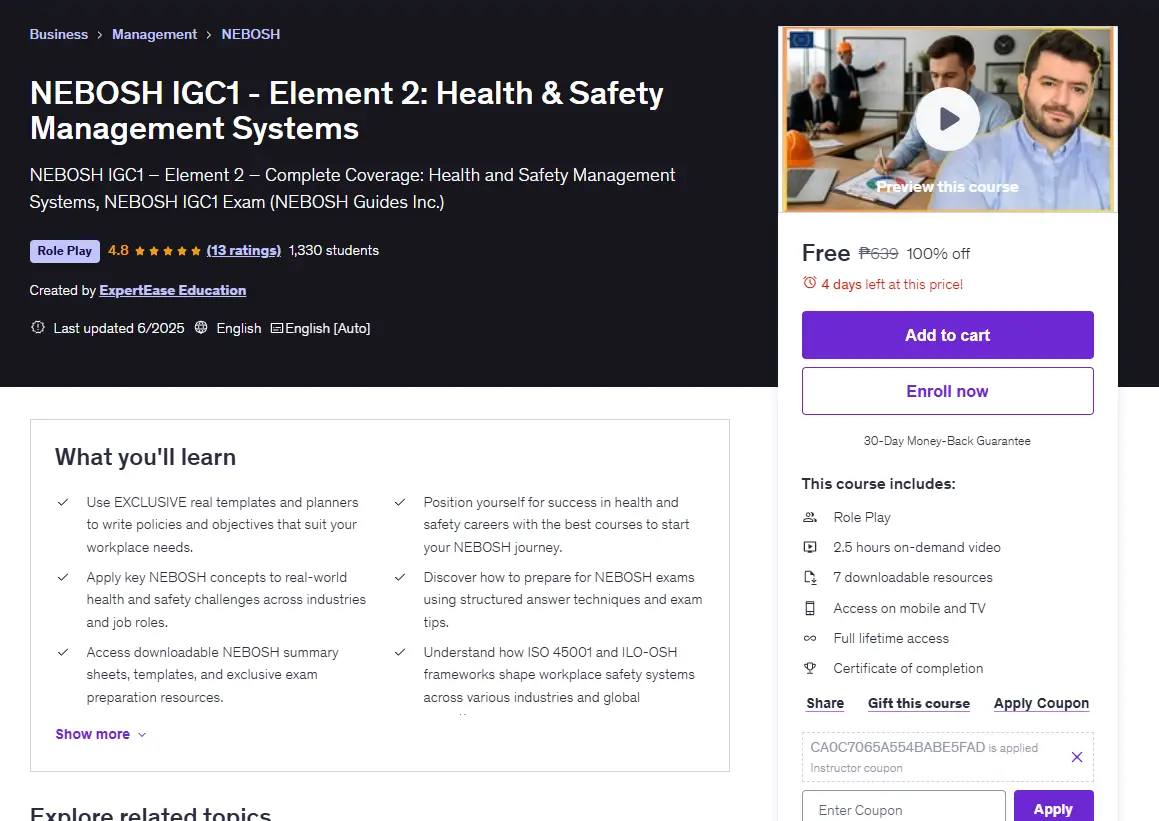Click the 'Discover how to prepare' learning item
The image size is (1159, 821).
(562, 599)
